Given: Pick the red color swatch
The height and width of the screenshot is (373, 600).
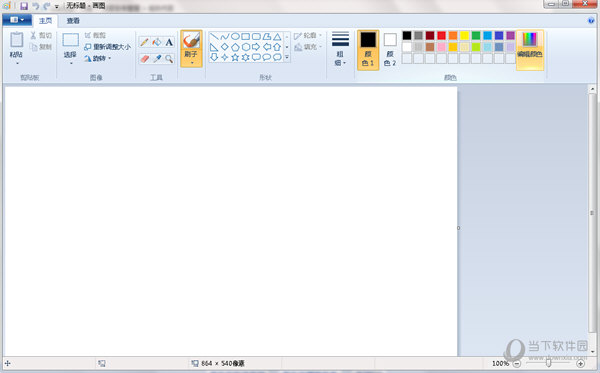Looking at the screenshot, I should click(442, 36).
